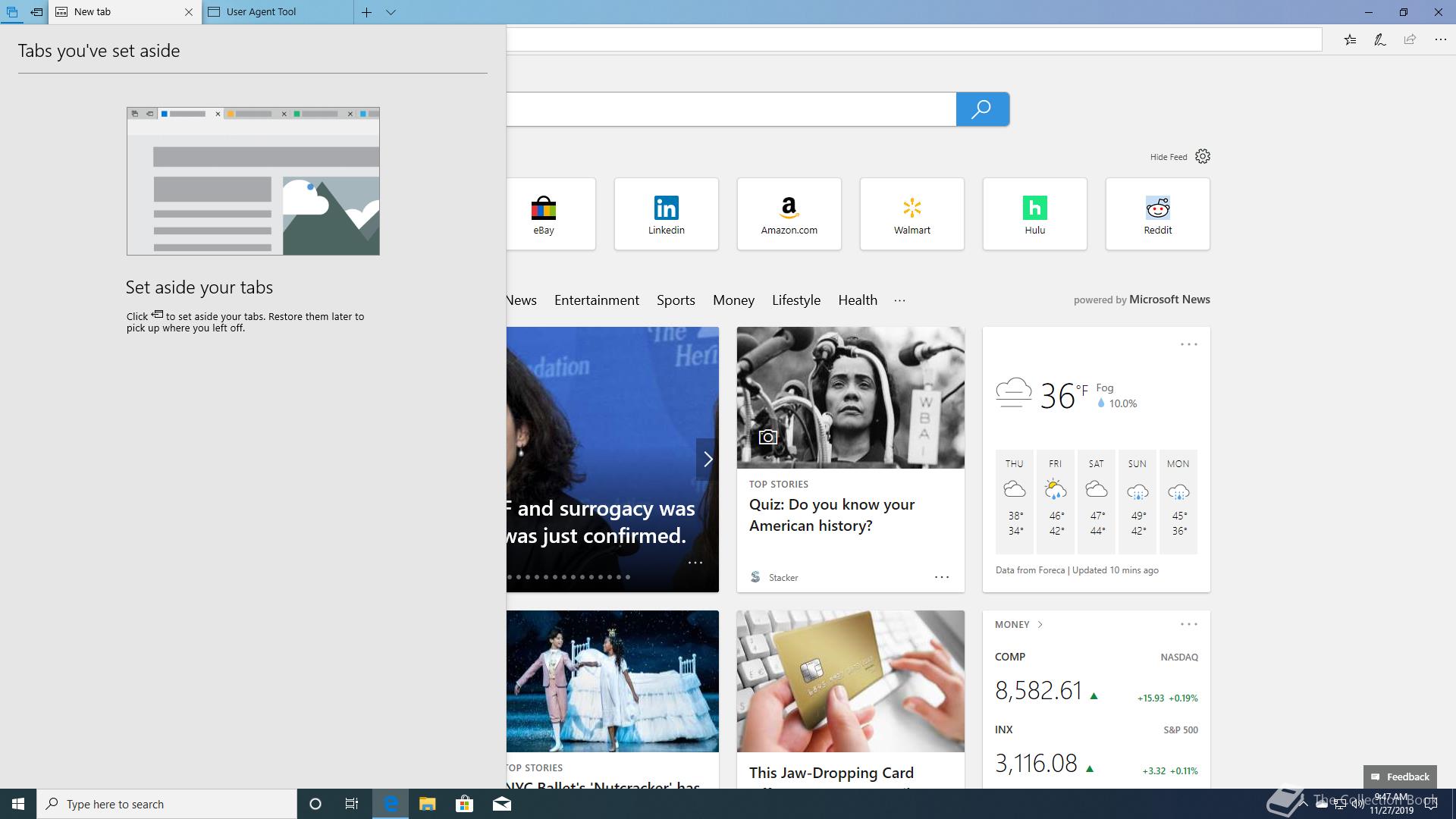Close the New tab tab
The width and height of the screenshot is (1456, 819).
coord(189,12)
